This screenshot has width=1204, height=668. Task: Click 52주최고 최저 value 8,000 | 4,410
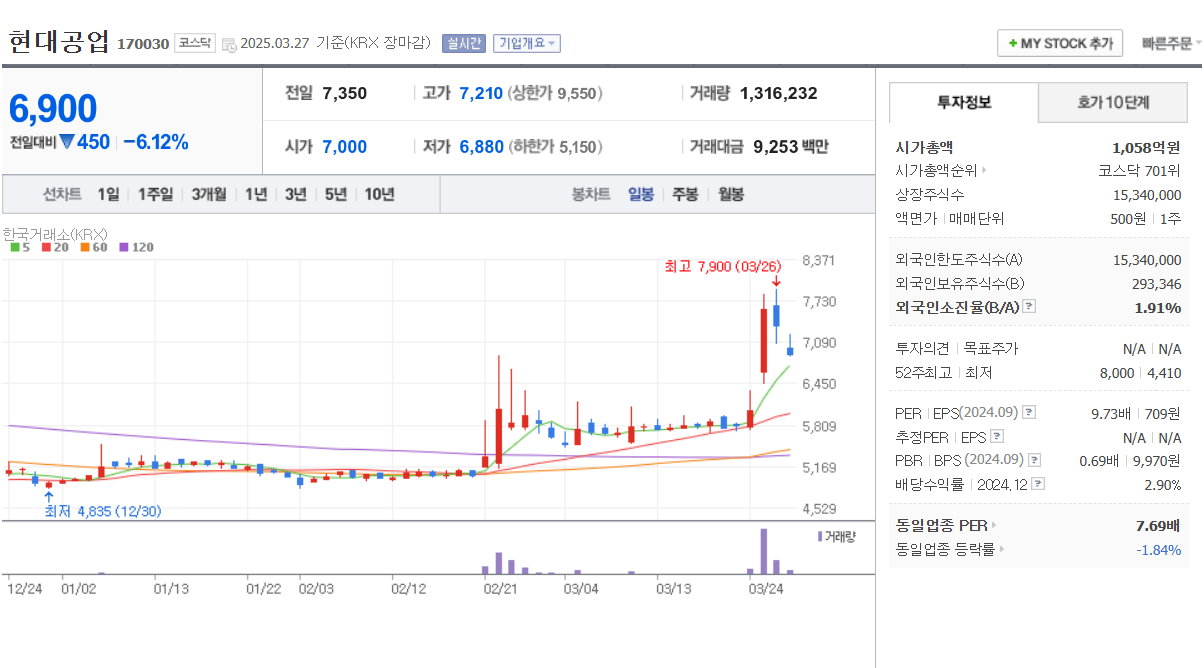point(1138,373)
